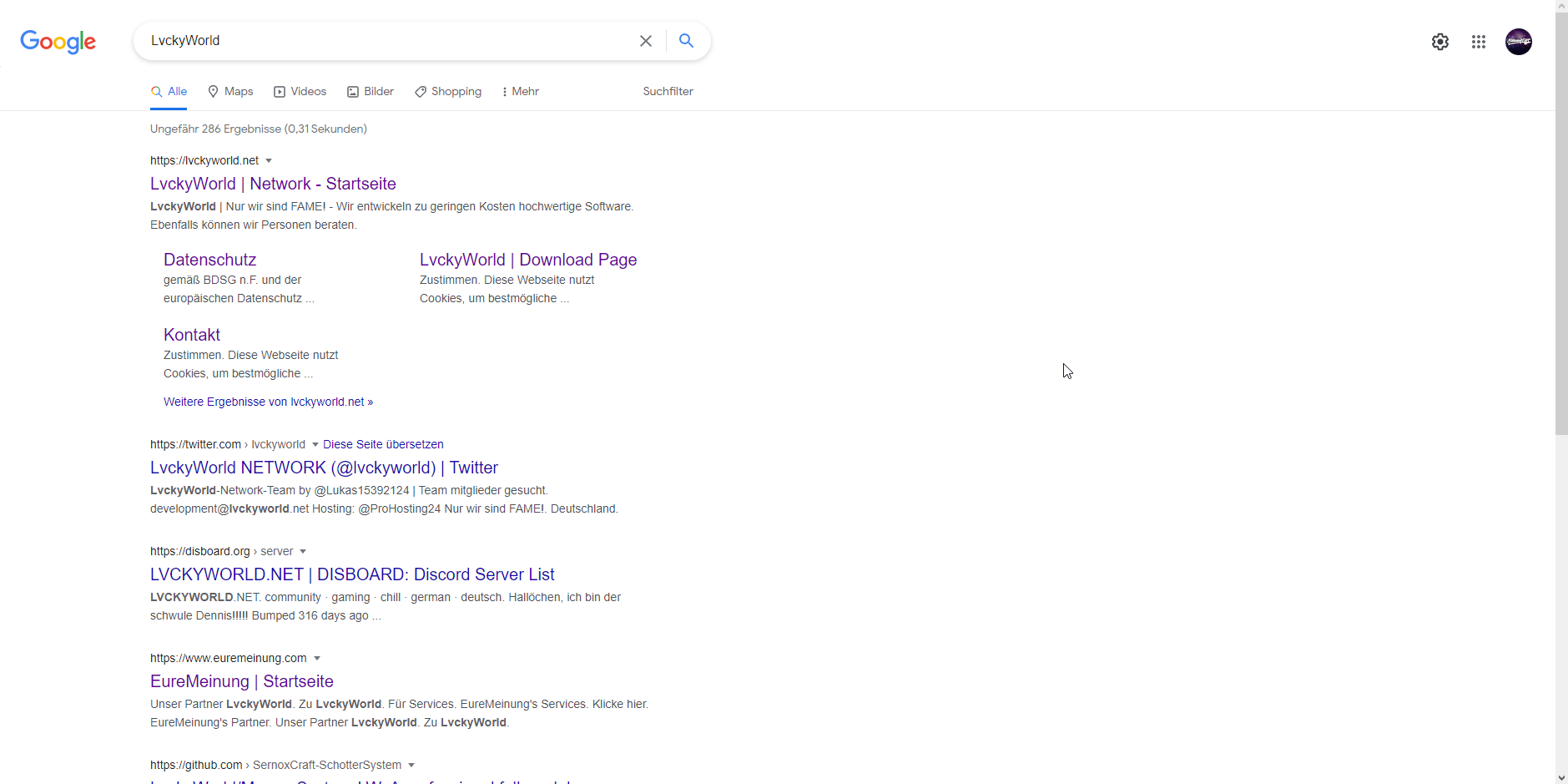The height and width of the screenshot is (784, 1568).
Task: Switch to the Maps tab
Action: click(230, 92)
